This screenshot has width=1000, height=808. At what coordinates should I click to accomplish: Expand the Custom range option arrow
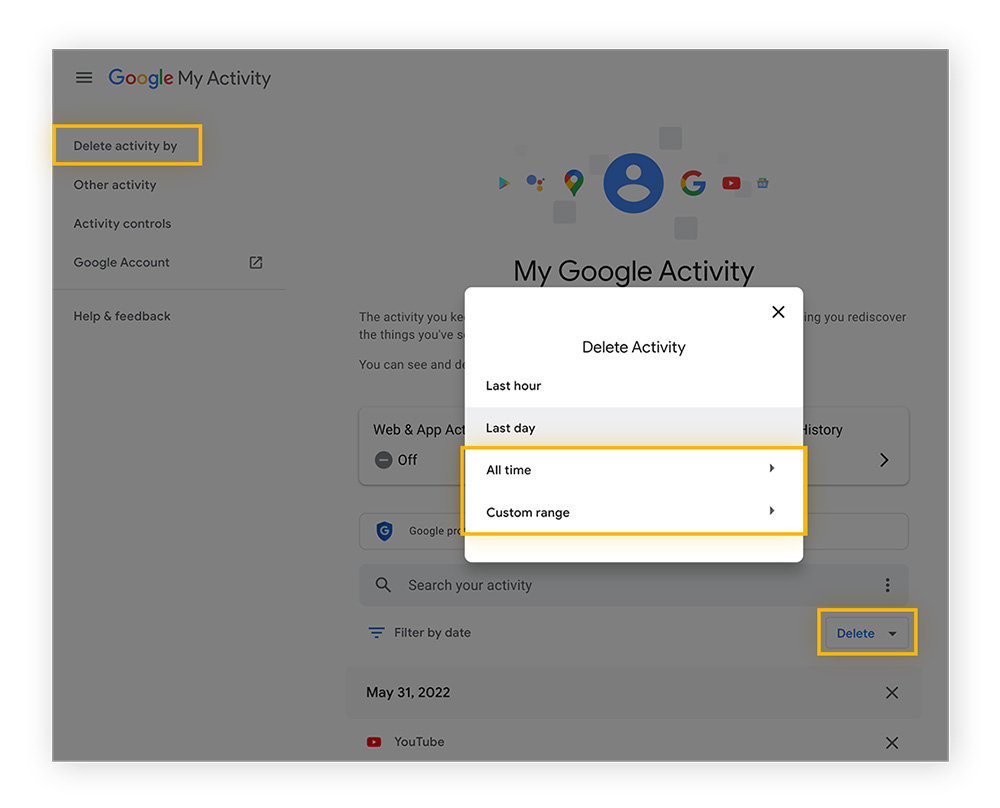point(772,511)
